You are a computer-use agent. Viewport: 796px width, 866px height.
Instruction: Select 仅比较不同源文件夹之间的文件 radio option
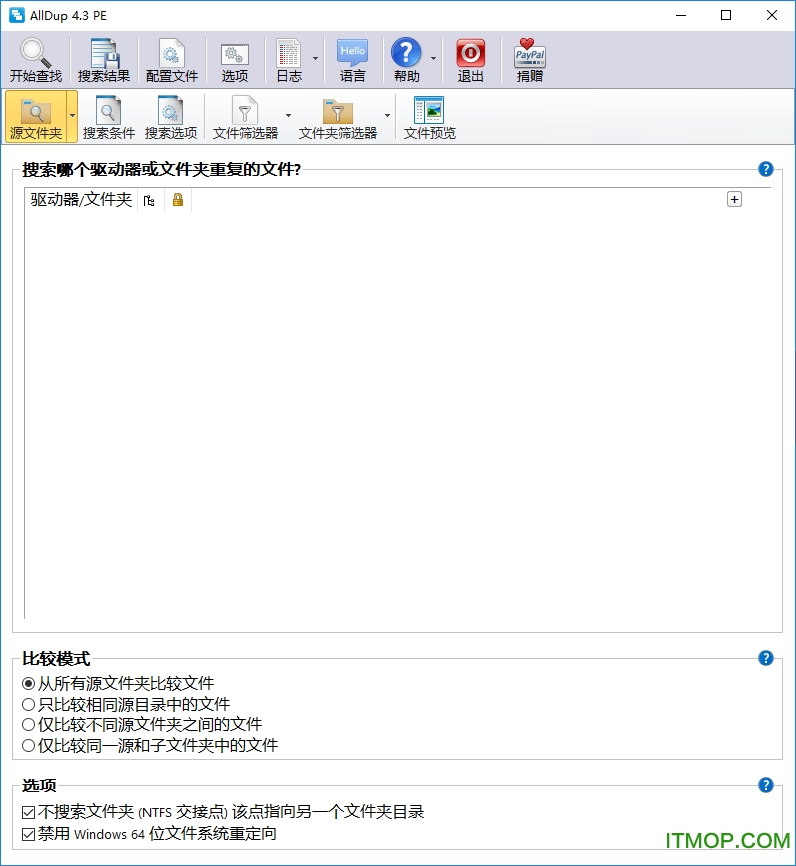[x=29, y=724]
